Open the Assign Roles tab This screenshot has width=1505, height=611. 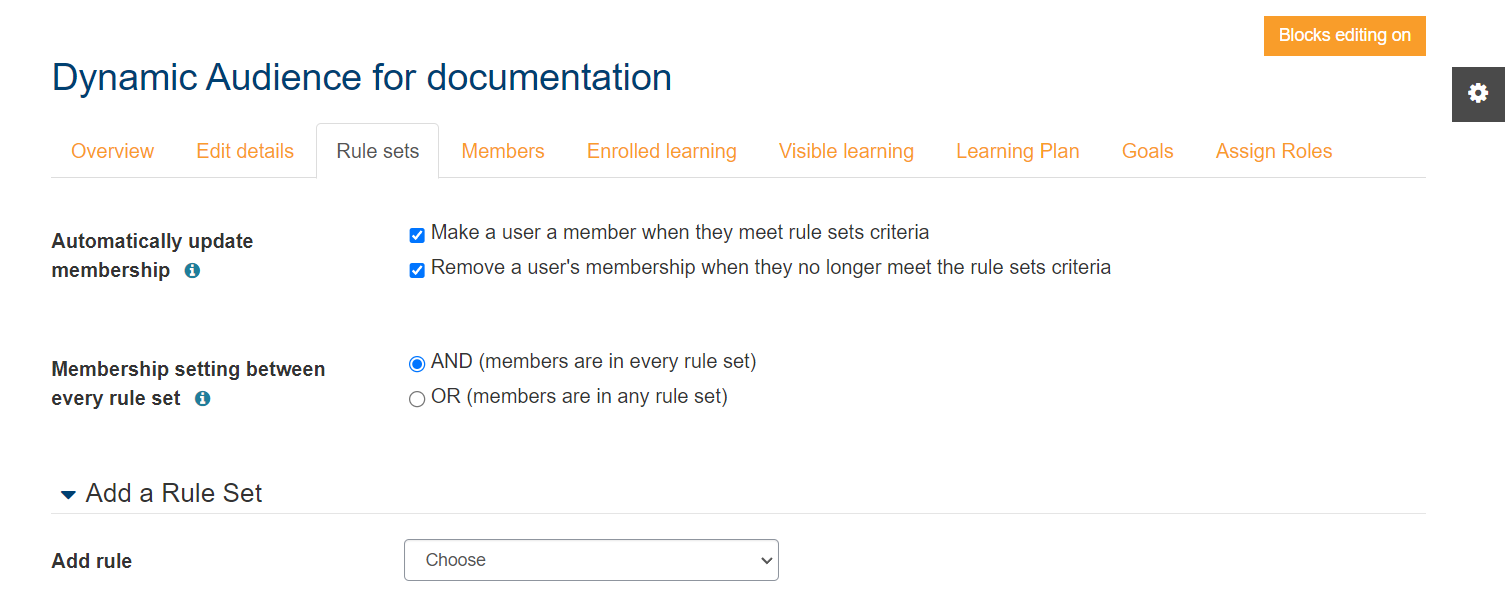[x=1273, y=150]
